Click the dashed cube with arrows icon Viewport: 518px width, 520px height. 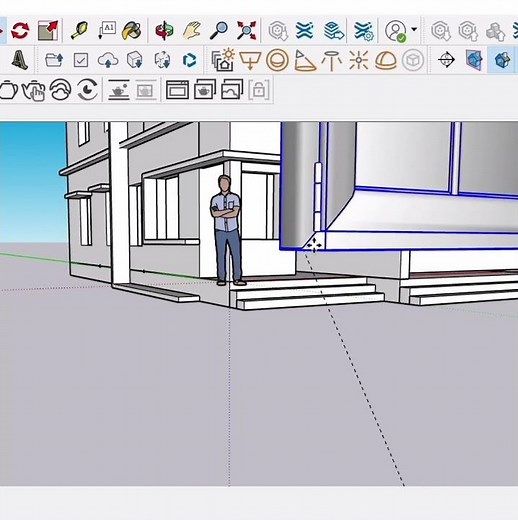click(162, 60)
